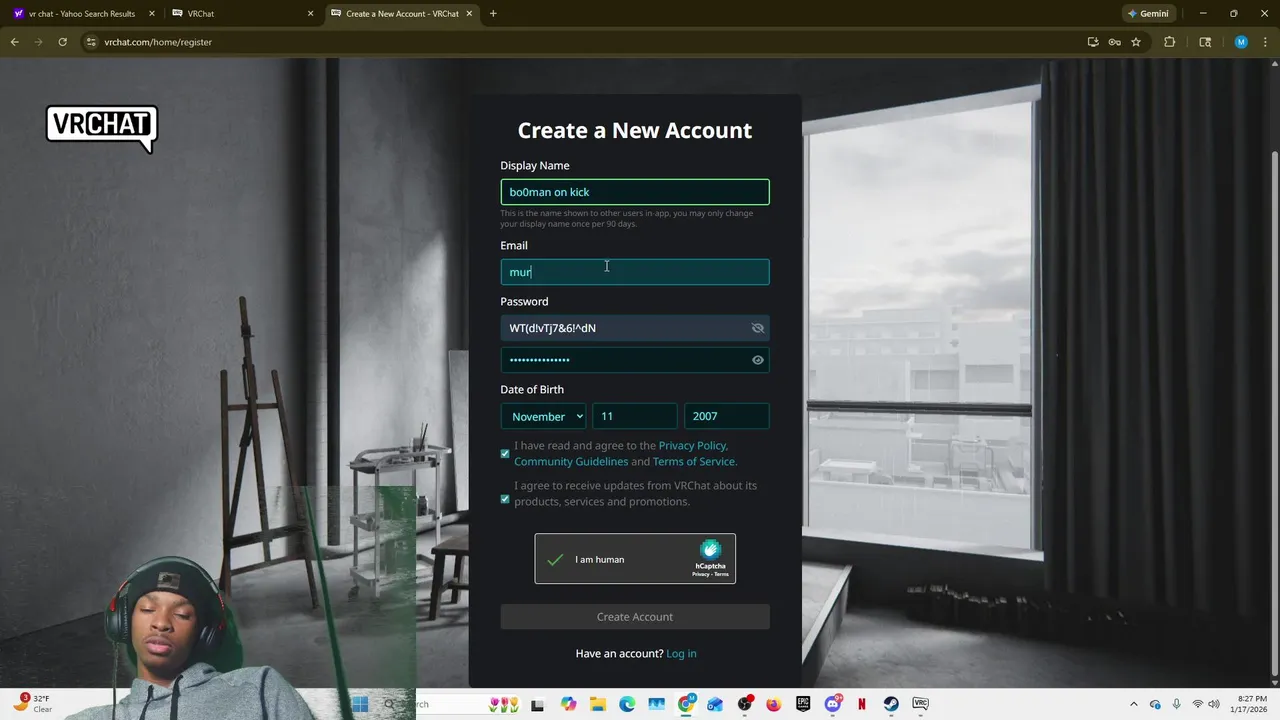Viewport: 1280px width, 720px height.
Task: Click the Gemini button in Chrome
Action: coord(1148,14)
